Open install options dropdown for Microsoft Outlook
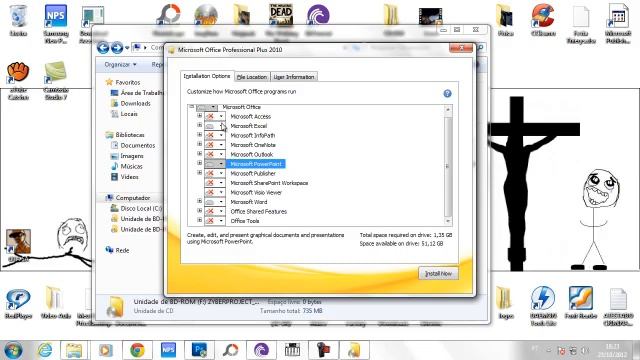 click(215, 154)
